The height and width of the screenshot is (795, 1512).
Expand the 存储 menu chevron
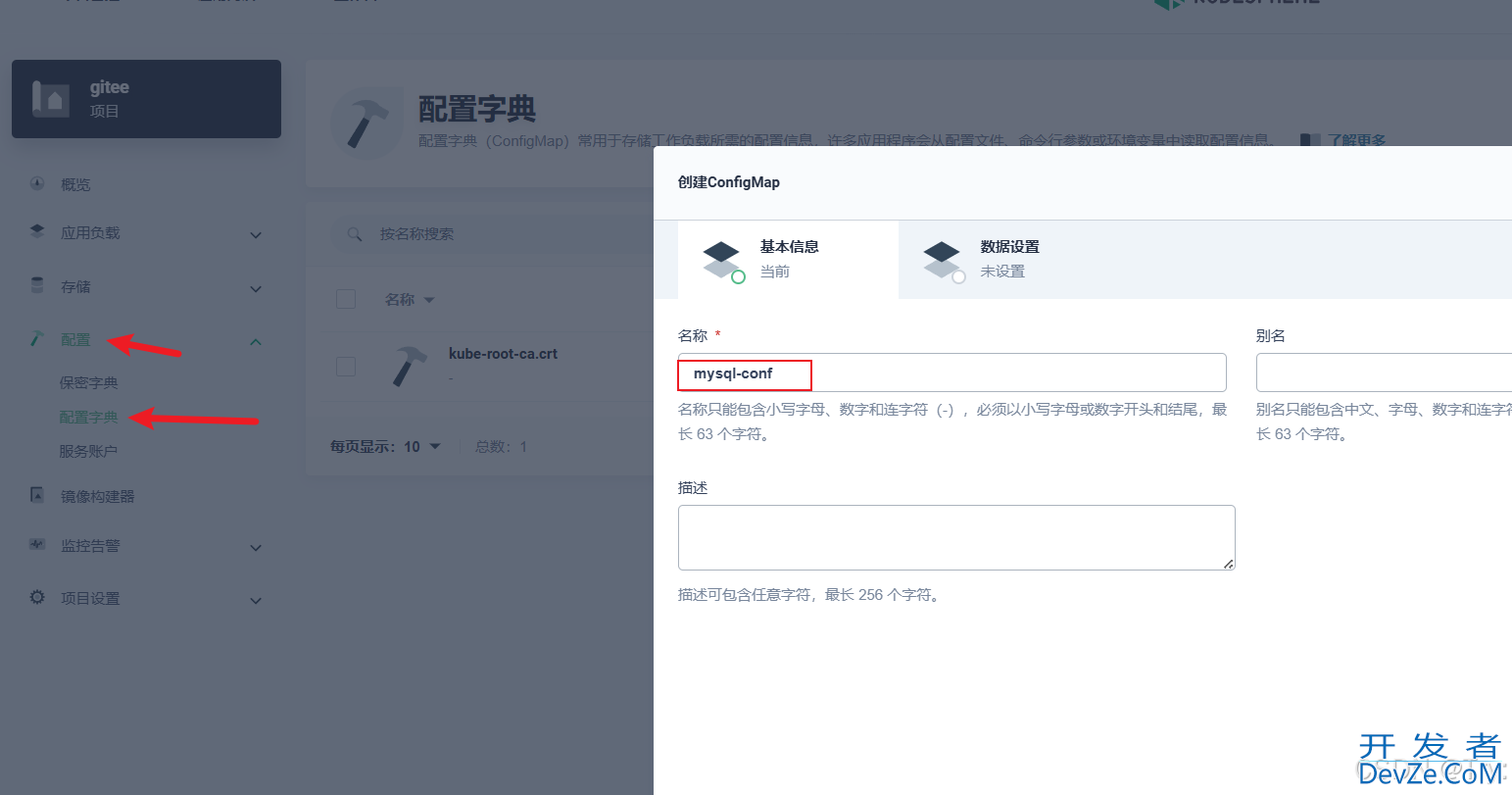pyautogui.click(x=256, y=289)
